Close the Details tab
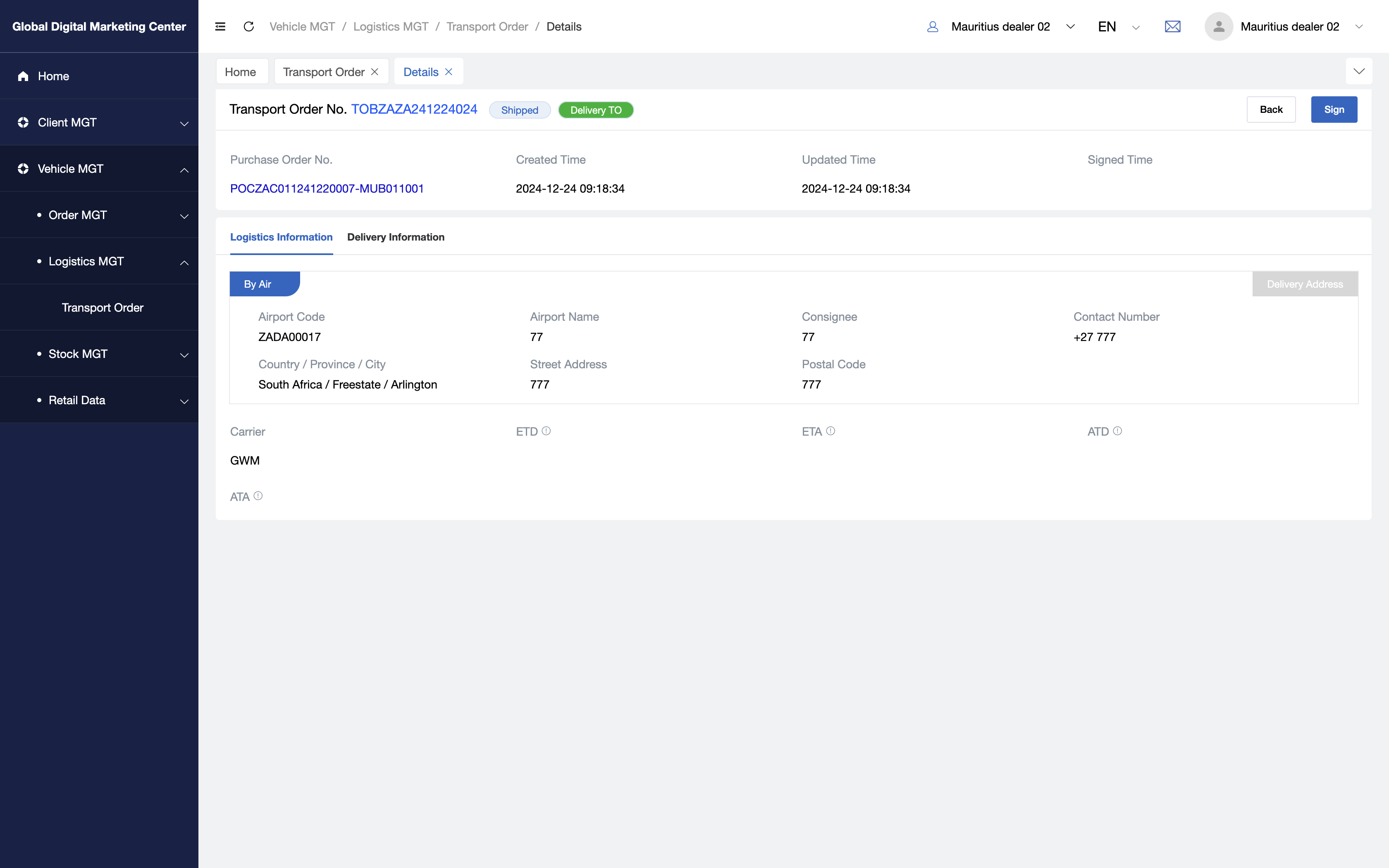 pos(449,72)
